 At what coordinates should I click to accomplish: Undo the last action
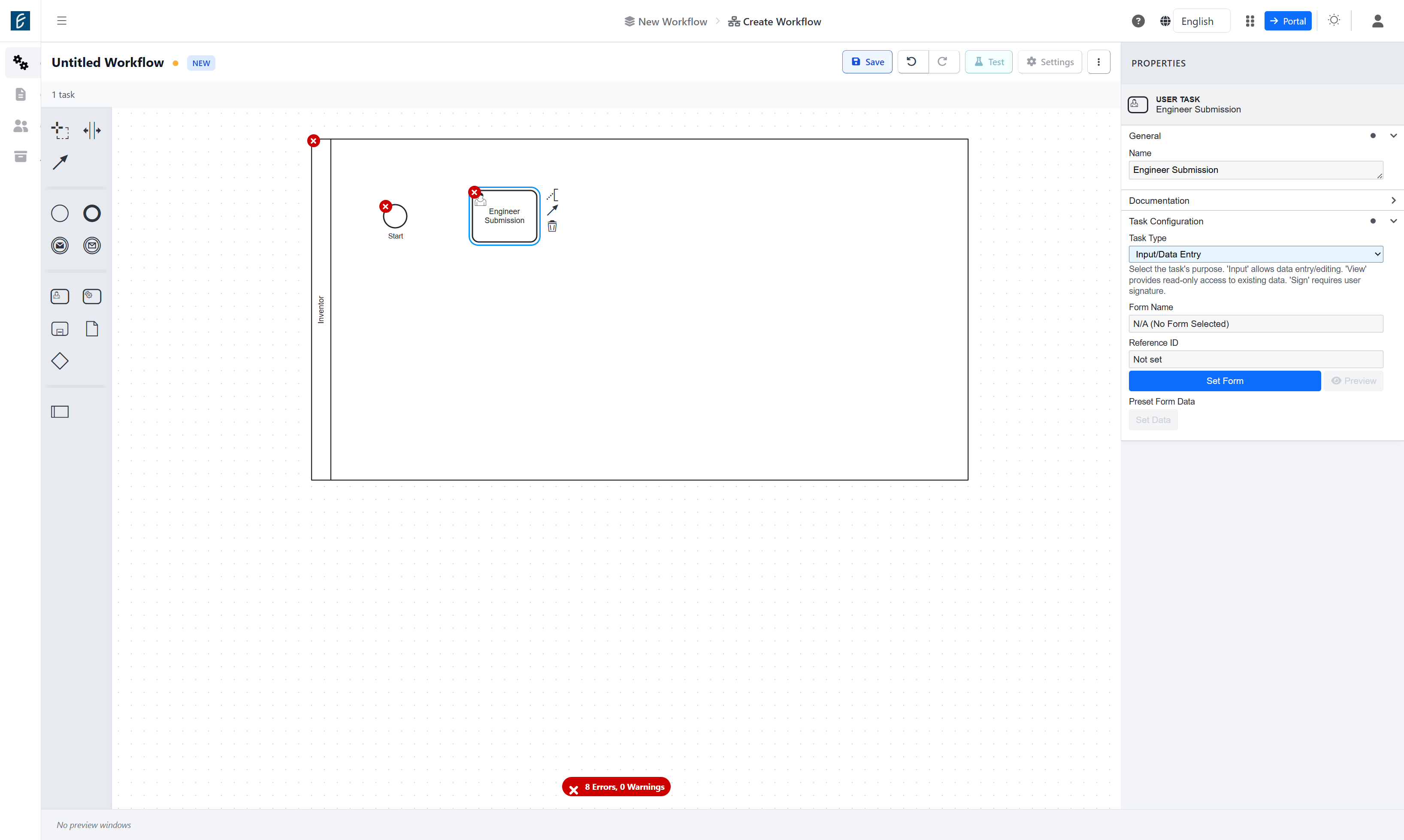point(911,62)
